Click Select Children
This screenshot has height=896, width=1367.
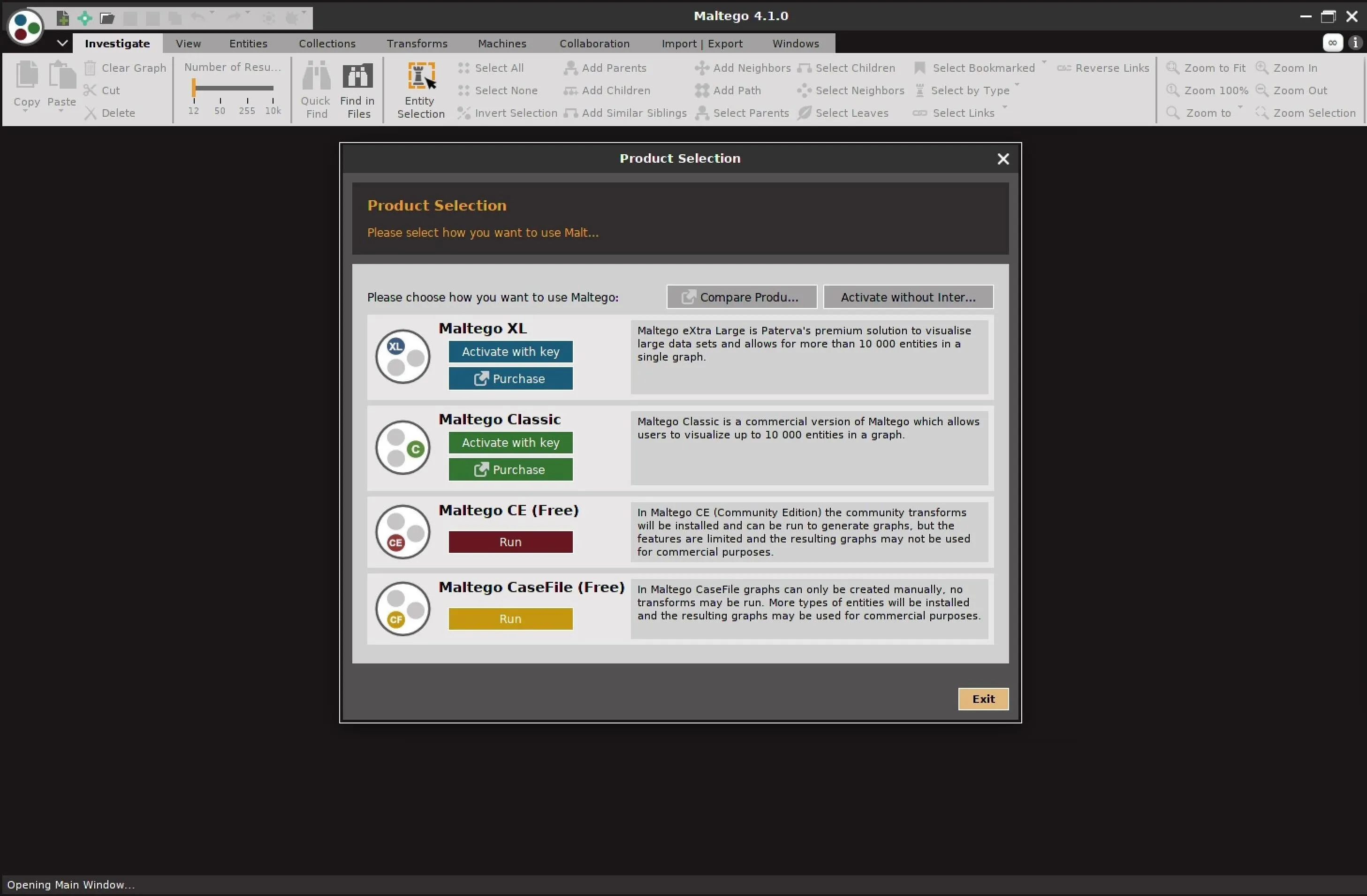tap(847, 68)
